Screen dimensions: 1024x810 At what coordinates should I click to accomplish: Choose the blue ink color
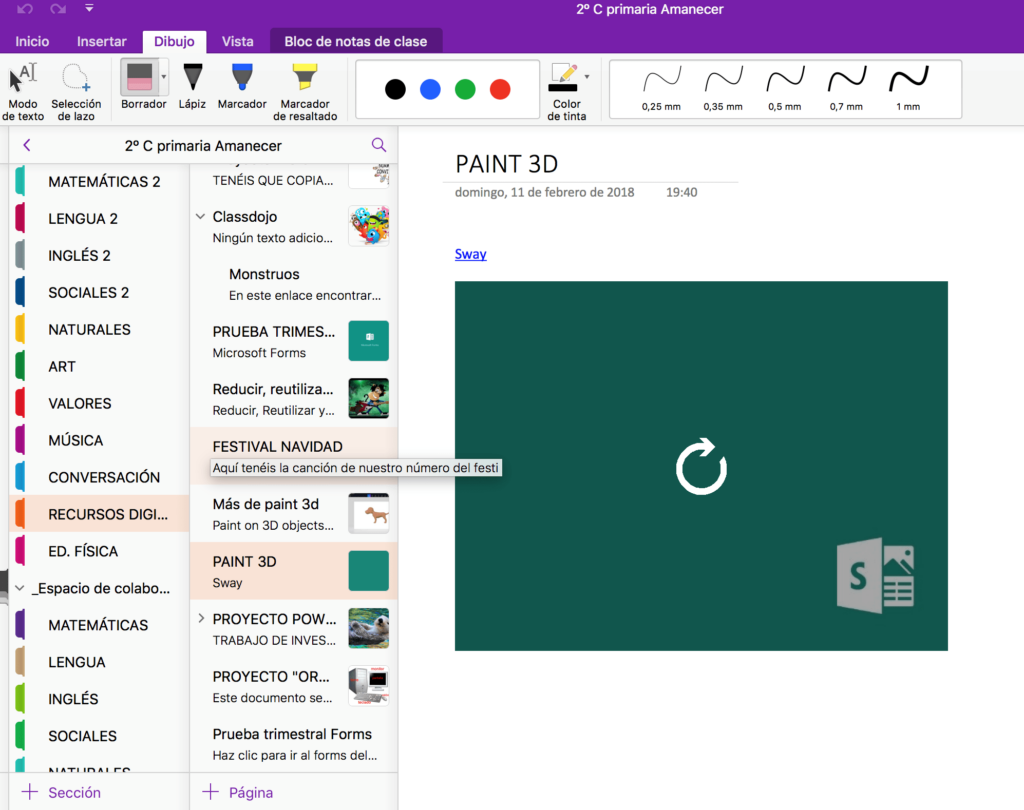(430, 89)
